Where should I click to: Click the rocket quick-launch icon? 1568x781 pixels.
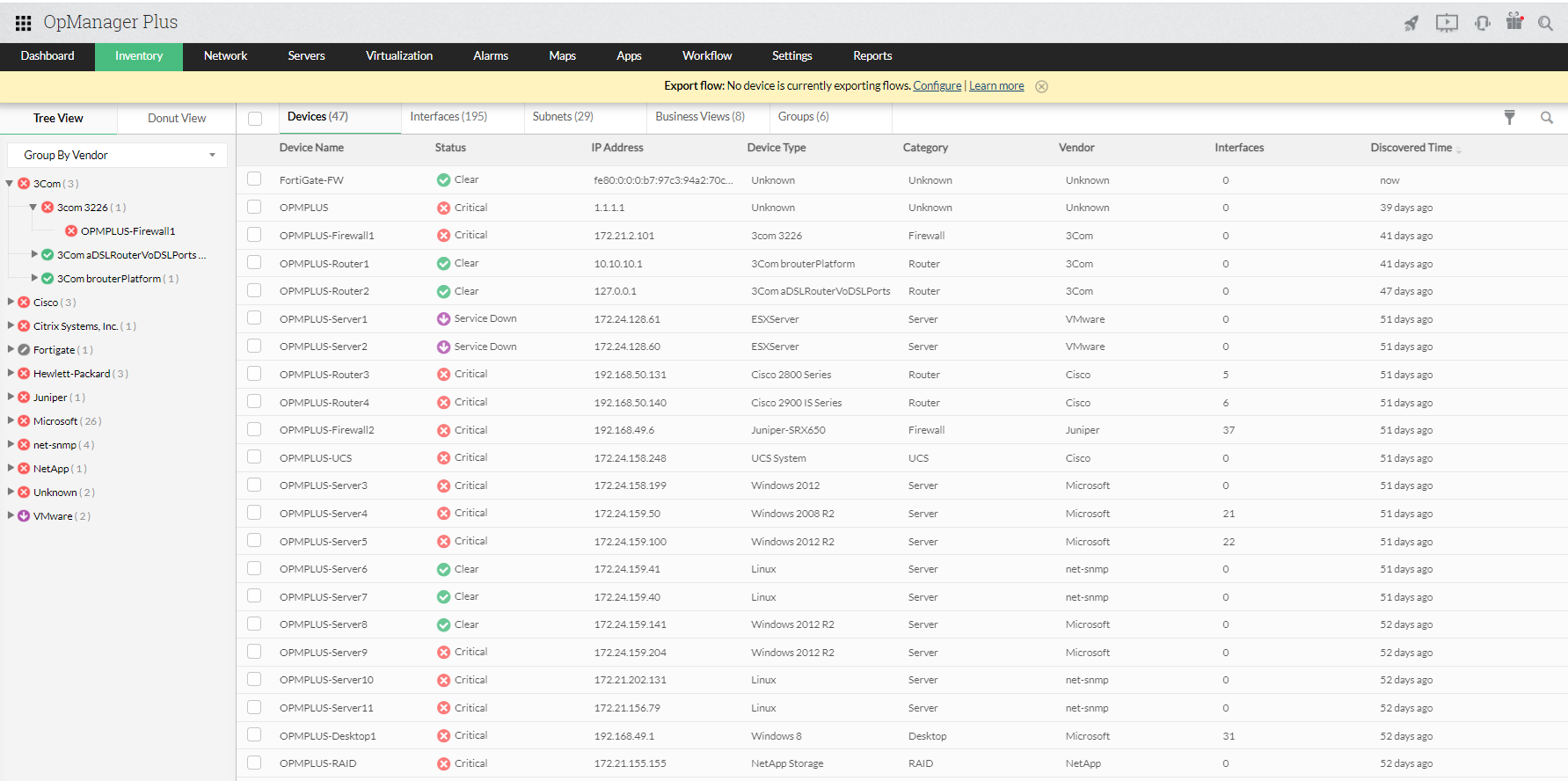tap(1411, 23)
